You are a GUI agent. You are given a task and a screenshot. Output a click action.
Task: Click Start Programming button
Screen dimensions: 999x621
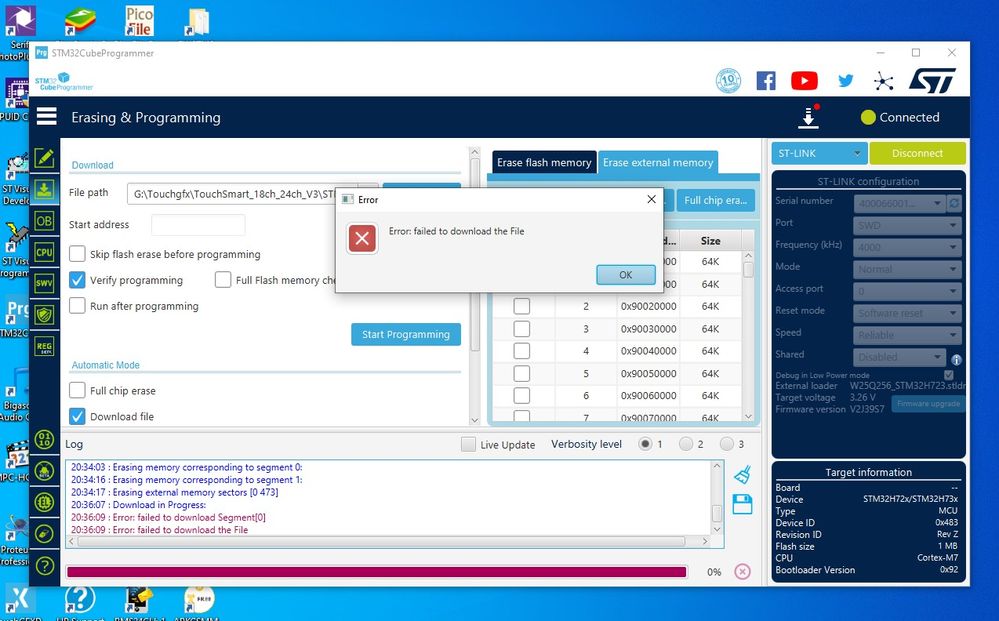click(x=406, y=334)
